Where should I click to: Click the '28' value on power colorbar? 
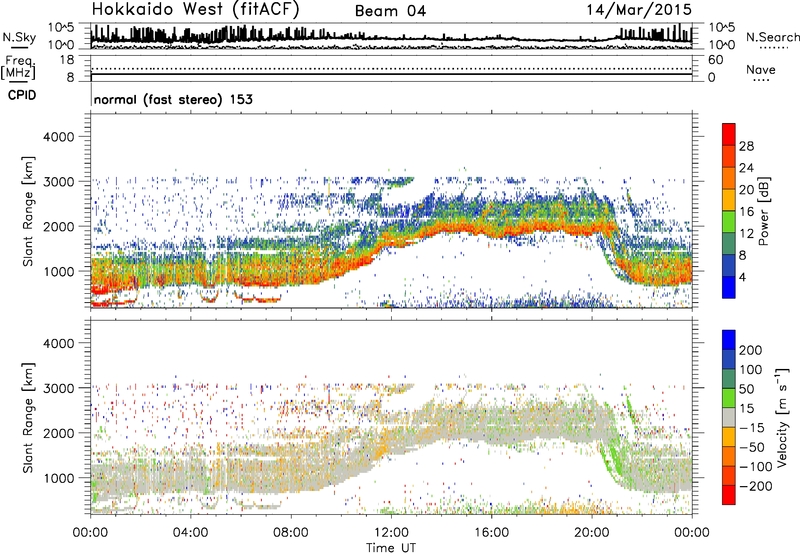[746, 146]
